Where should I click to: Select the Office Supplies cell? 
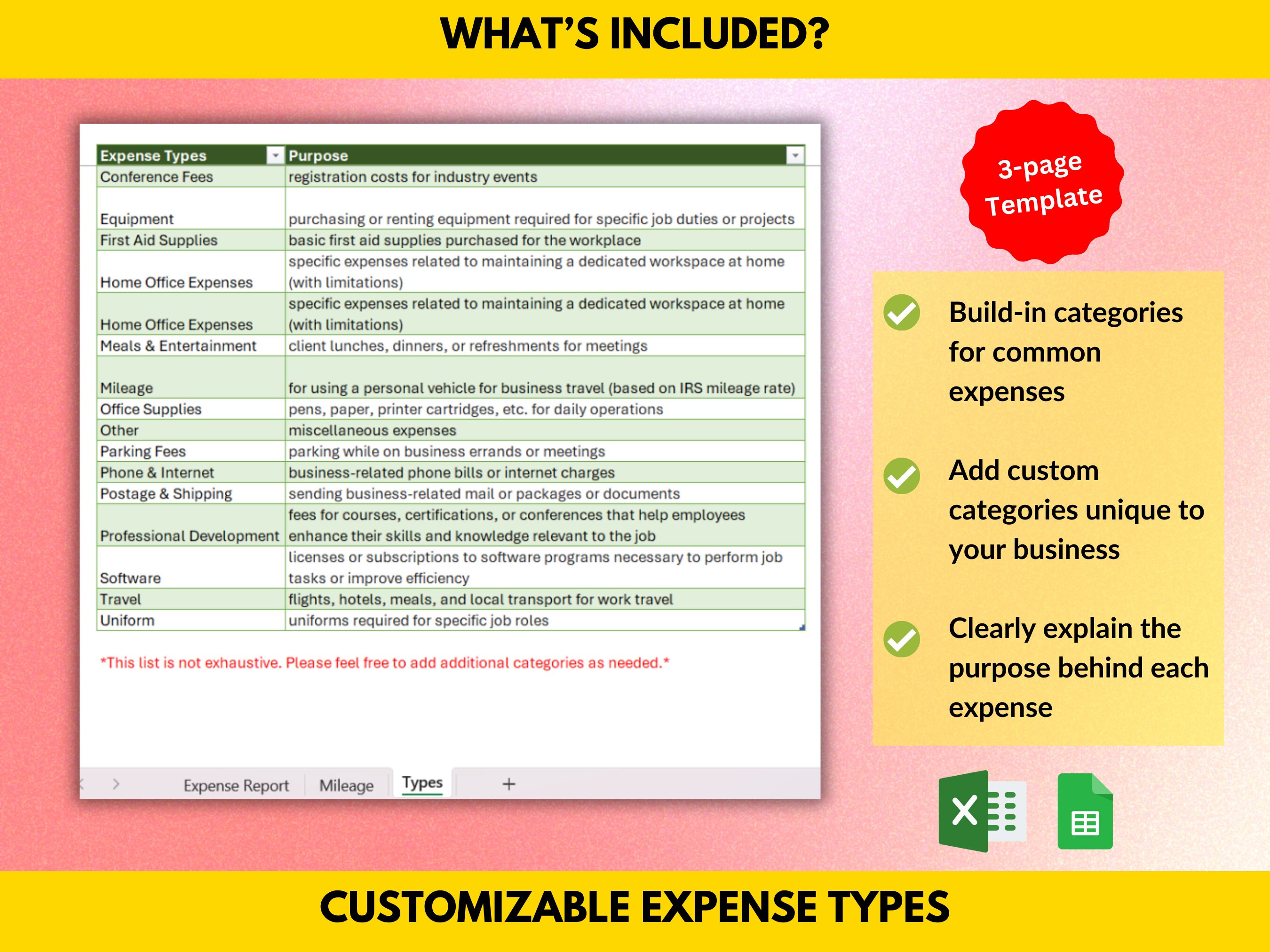151,409
